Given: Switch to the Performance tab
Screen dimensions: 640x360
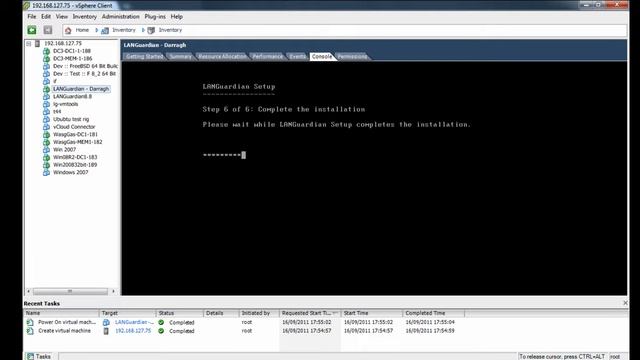Looking at the screenshot, I should tap(267, 56).
